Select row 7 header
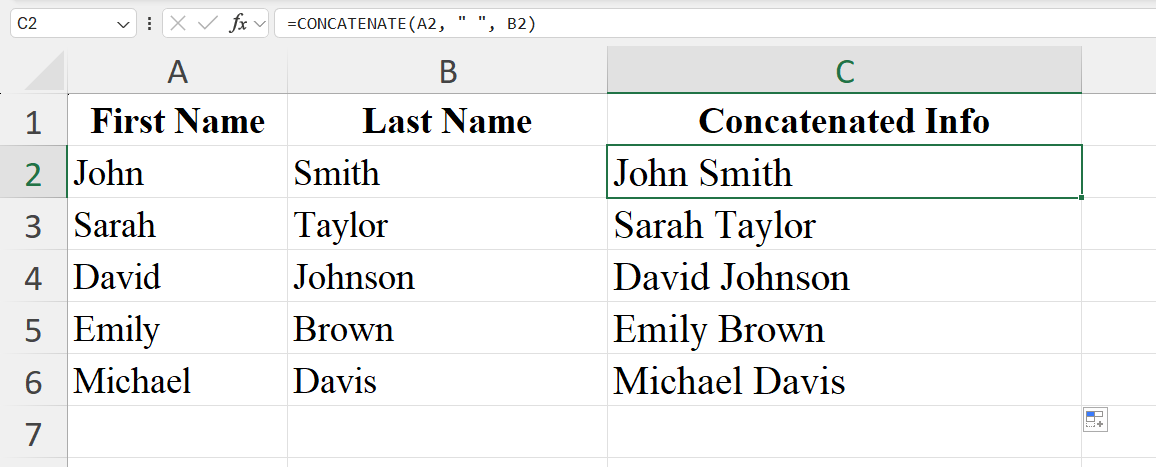The height and width of the screenshot is (467, 1156). pos(33,434)
